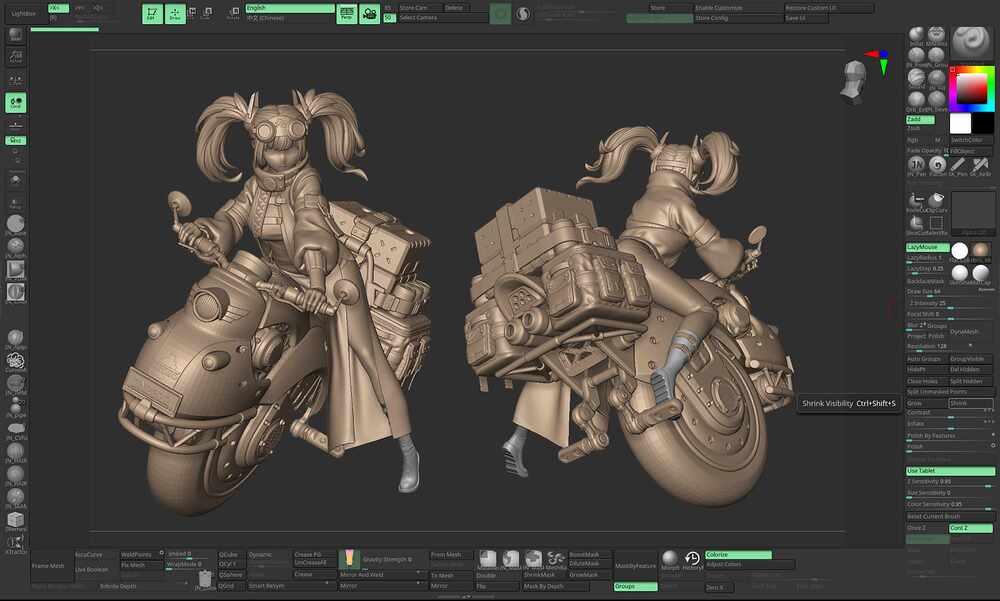
Task: Select the Draw mode icon
Action: click(175, 13)
